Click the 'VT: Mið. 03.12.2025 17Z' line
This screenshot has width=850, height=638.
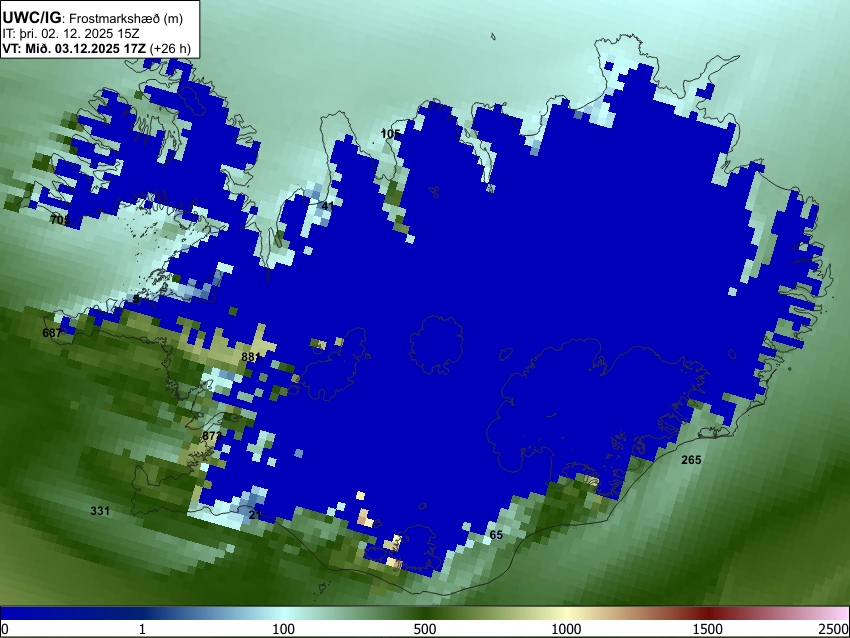[74, 48]
